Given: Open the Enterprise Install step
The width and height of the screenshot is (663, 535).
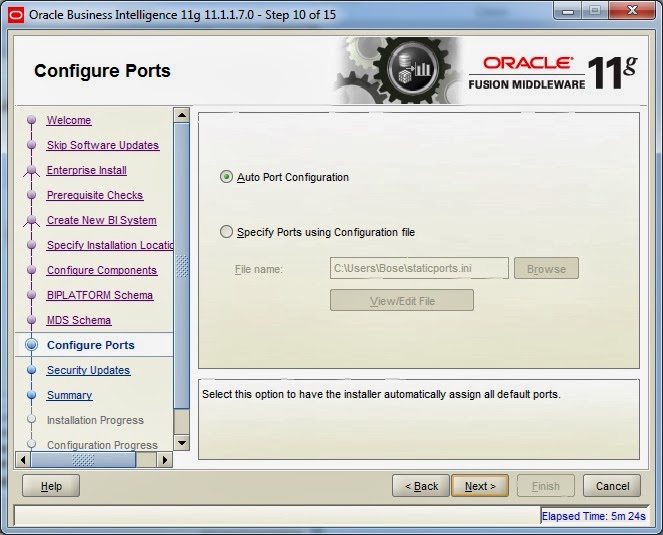Looking at the screenshot, I should point(87,170).
